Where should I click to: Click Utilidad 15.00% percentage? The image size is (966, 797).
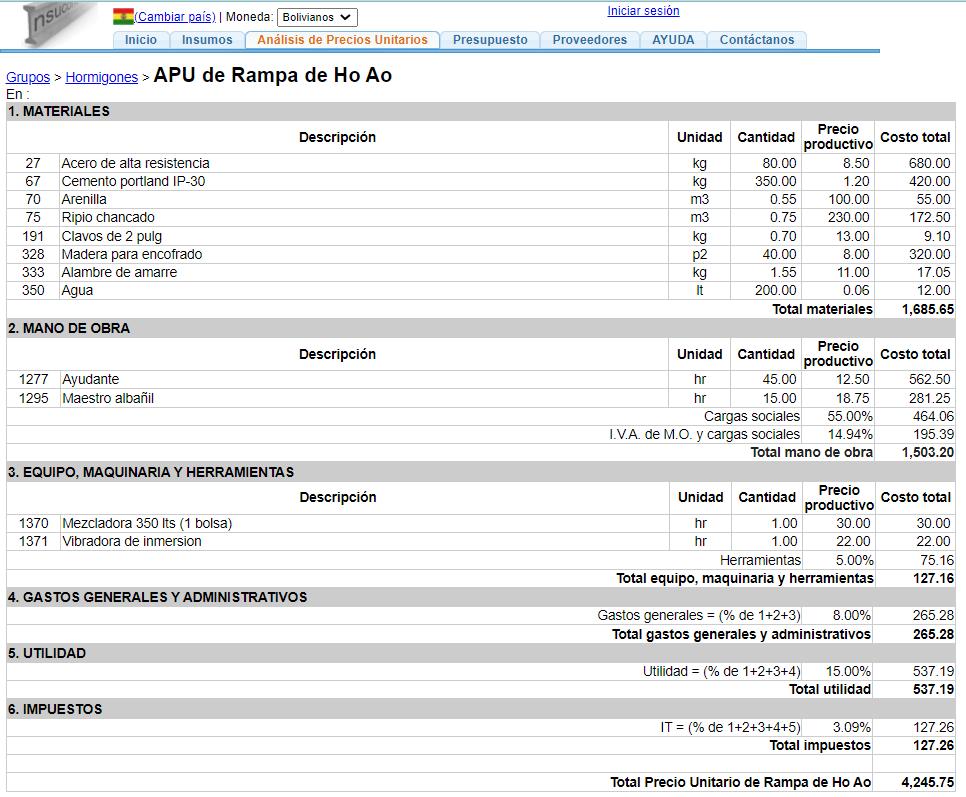tap(848, 671)
